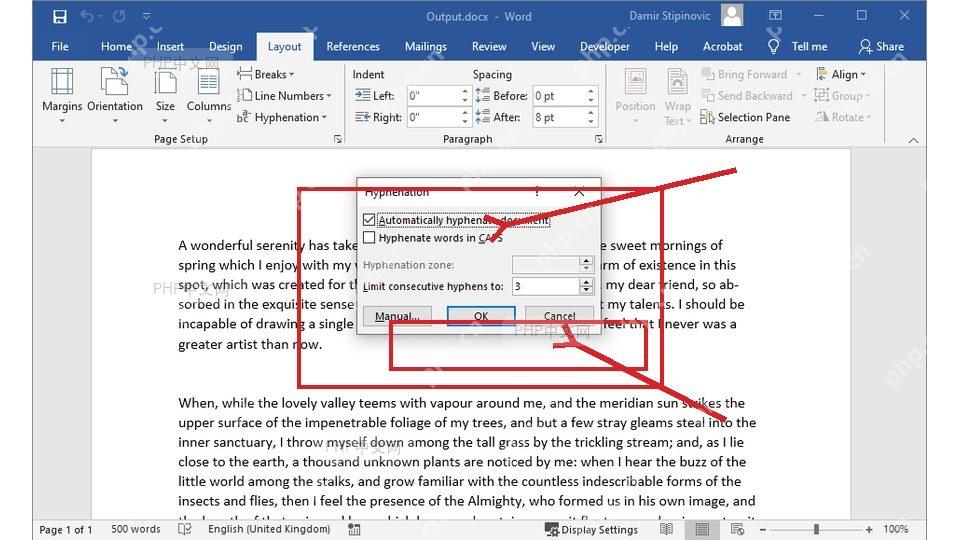Open the Wrap Text options

point(677,96)
